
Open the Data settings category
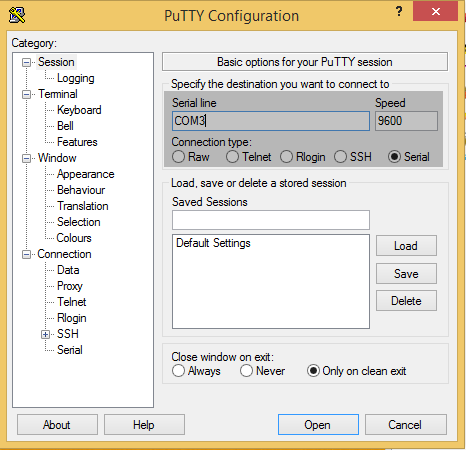pos(68,270)
